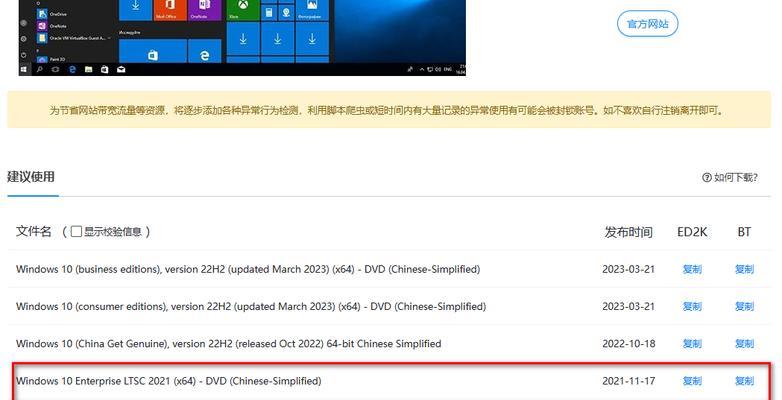782x400 pixels.
Task: Click the question mark icon beside 如何下载
Action: pos(707,178)
